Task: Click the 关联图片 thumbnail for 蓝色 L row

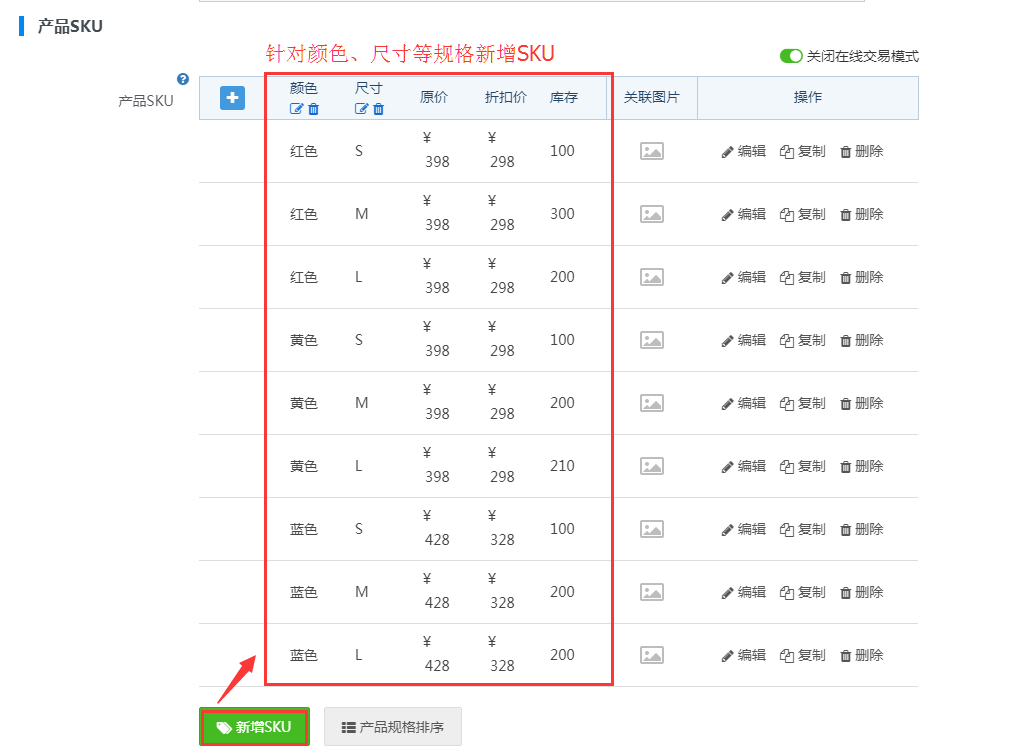Action: coord(652,655)
